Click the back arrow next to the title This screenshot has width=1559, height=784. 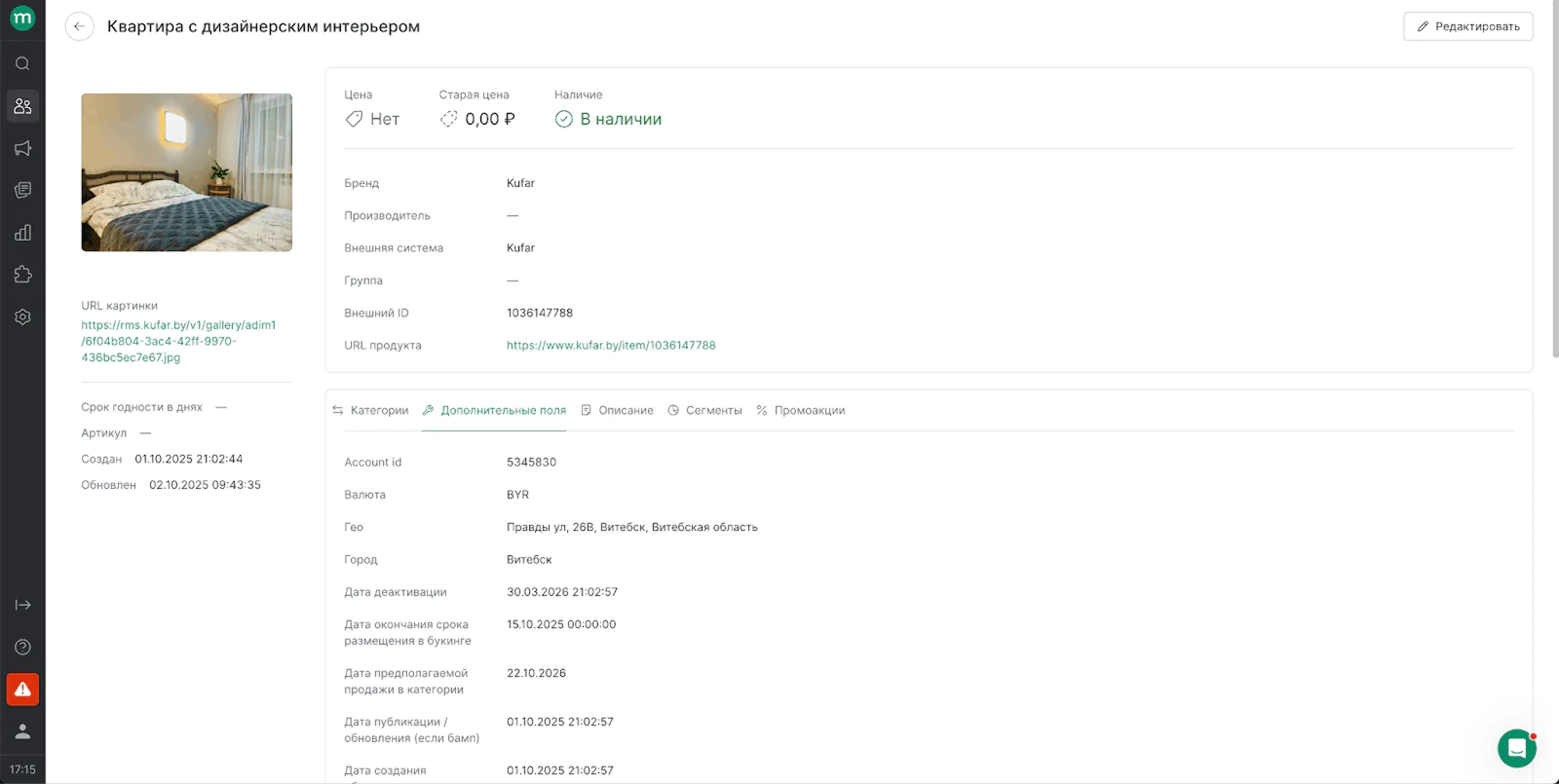coord(79,26)
